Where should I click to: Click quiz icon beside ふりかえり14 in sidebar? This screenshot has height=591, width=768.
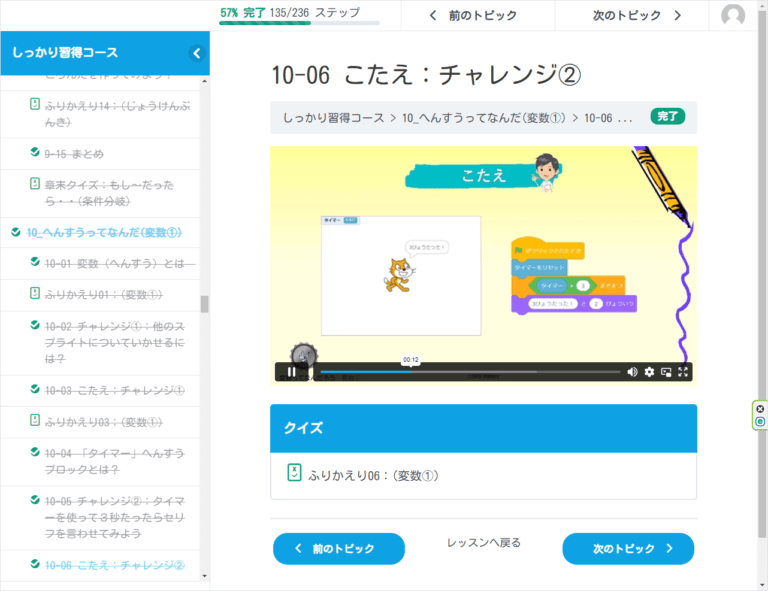(x=35, y=104)
